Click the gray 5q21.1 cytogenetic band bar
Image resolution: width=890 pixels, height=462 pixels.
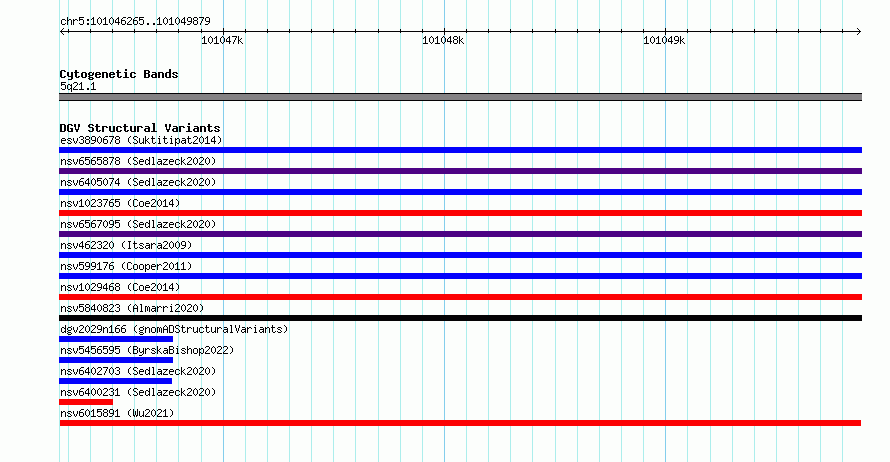point(460,97)
